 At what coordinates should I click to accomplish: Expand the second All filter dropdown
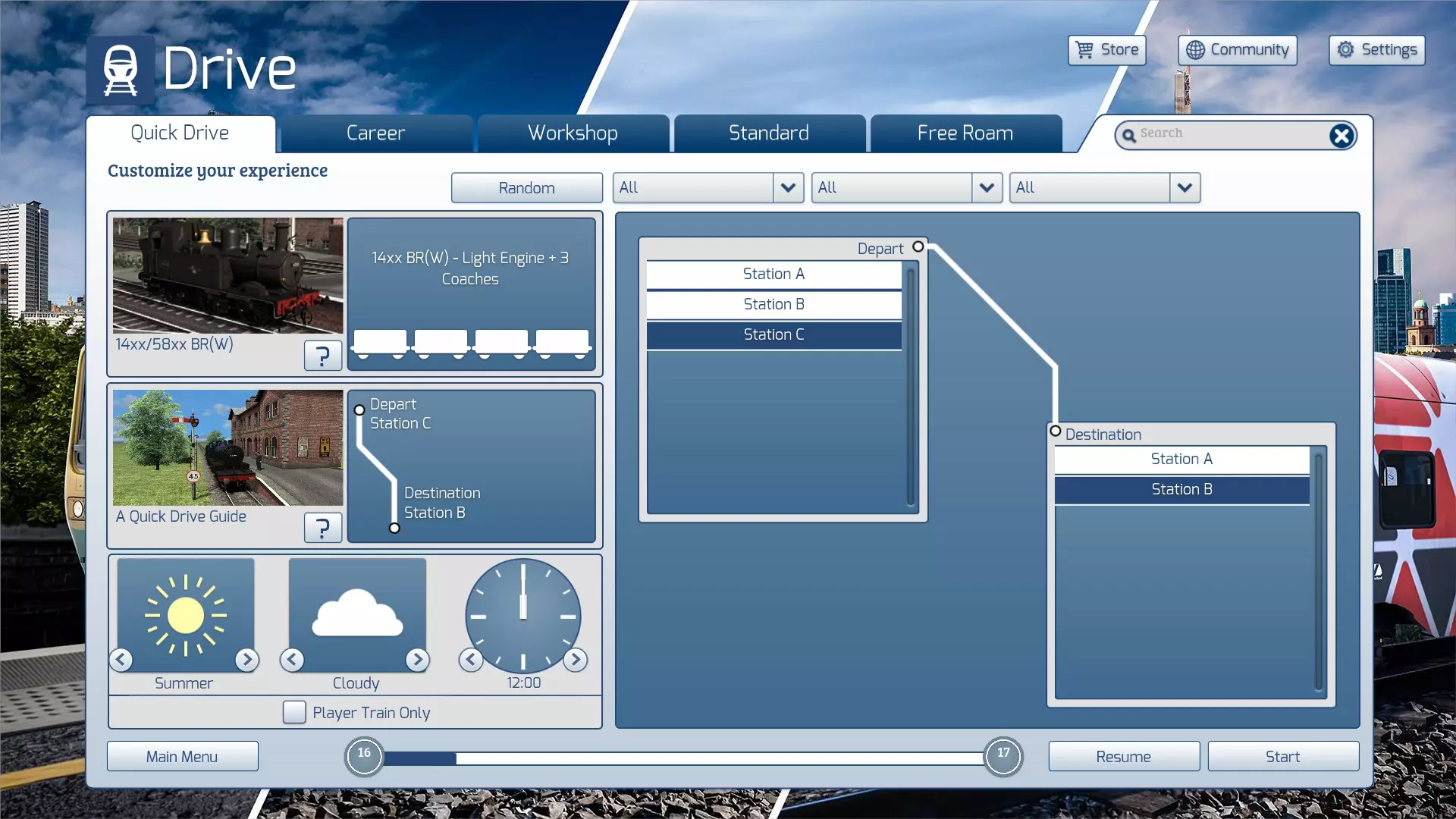point(986,187)
